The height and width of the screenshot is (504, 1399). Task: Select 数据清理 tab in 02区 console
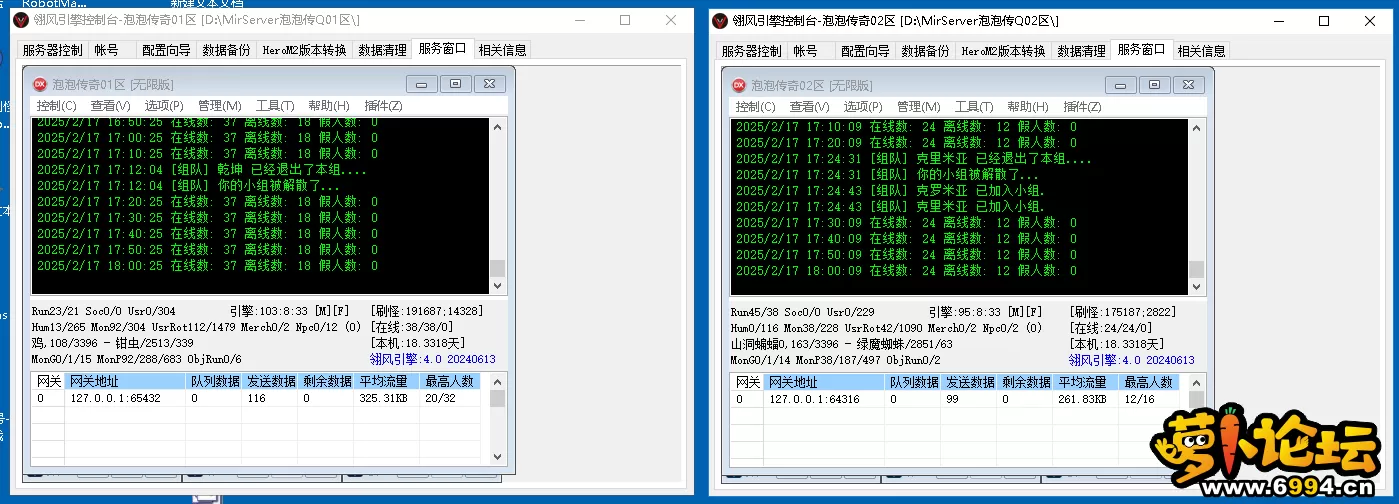click(x=1081, y=51)
